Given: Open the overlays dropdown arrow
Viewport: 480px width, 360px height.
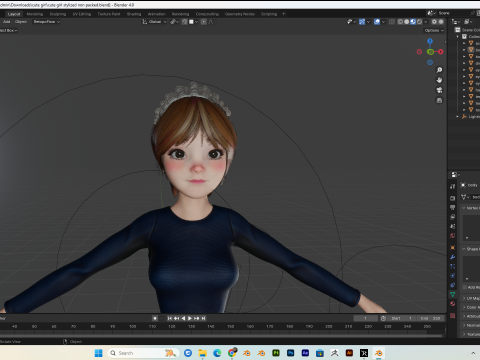Looking at the screenshot, I should coord(383,22).
